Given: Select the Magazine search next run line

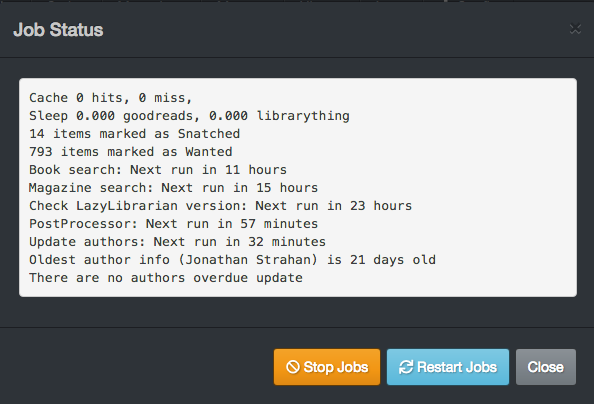Looking at the screenshot, I should click(174, 188).
